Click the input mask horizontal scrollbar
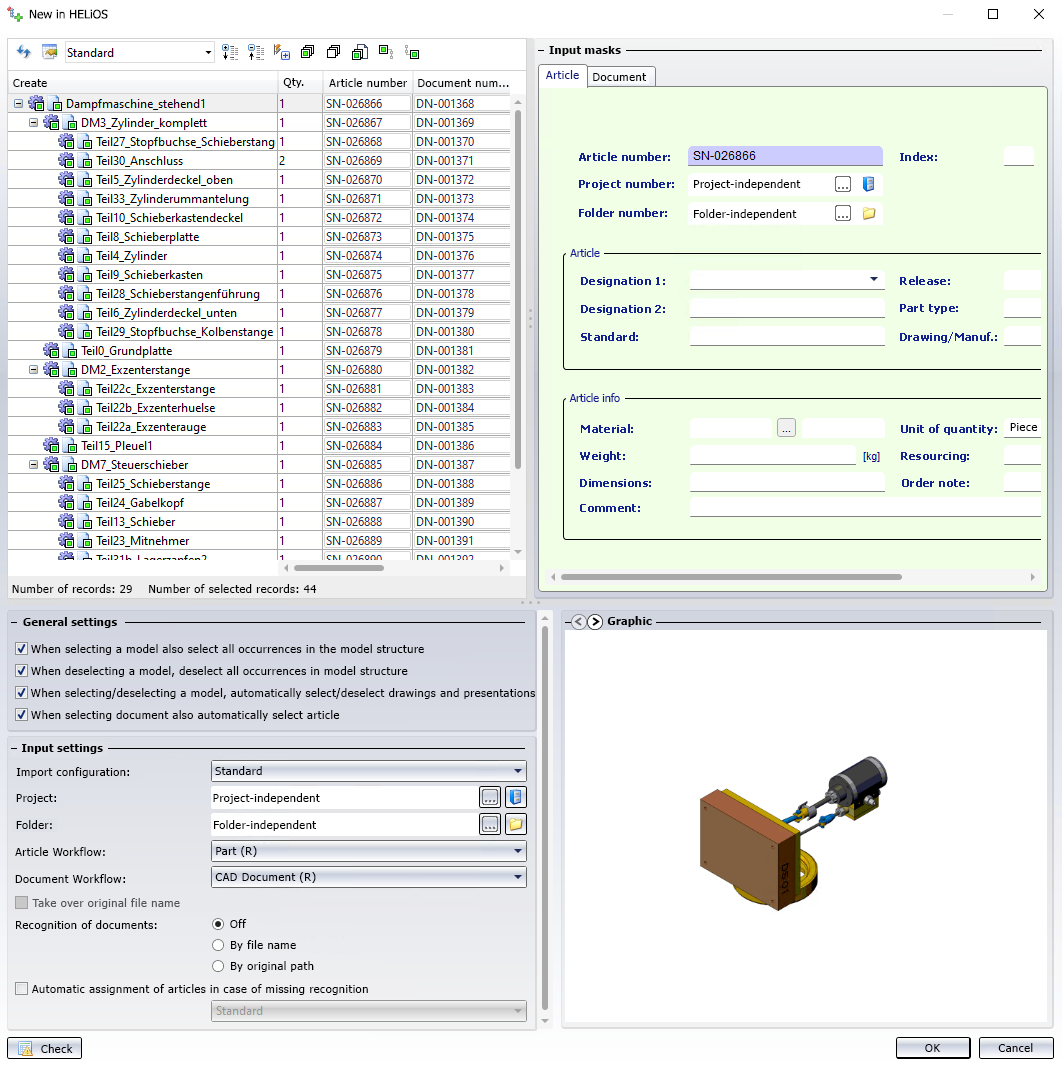The image size is (1062, 1065). 731,577
